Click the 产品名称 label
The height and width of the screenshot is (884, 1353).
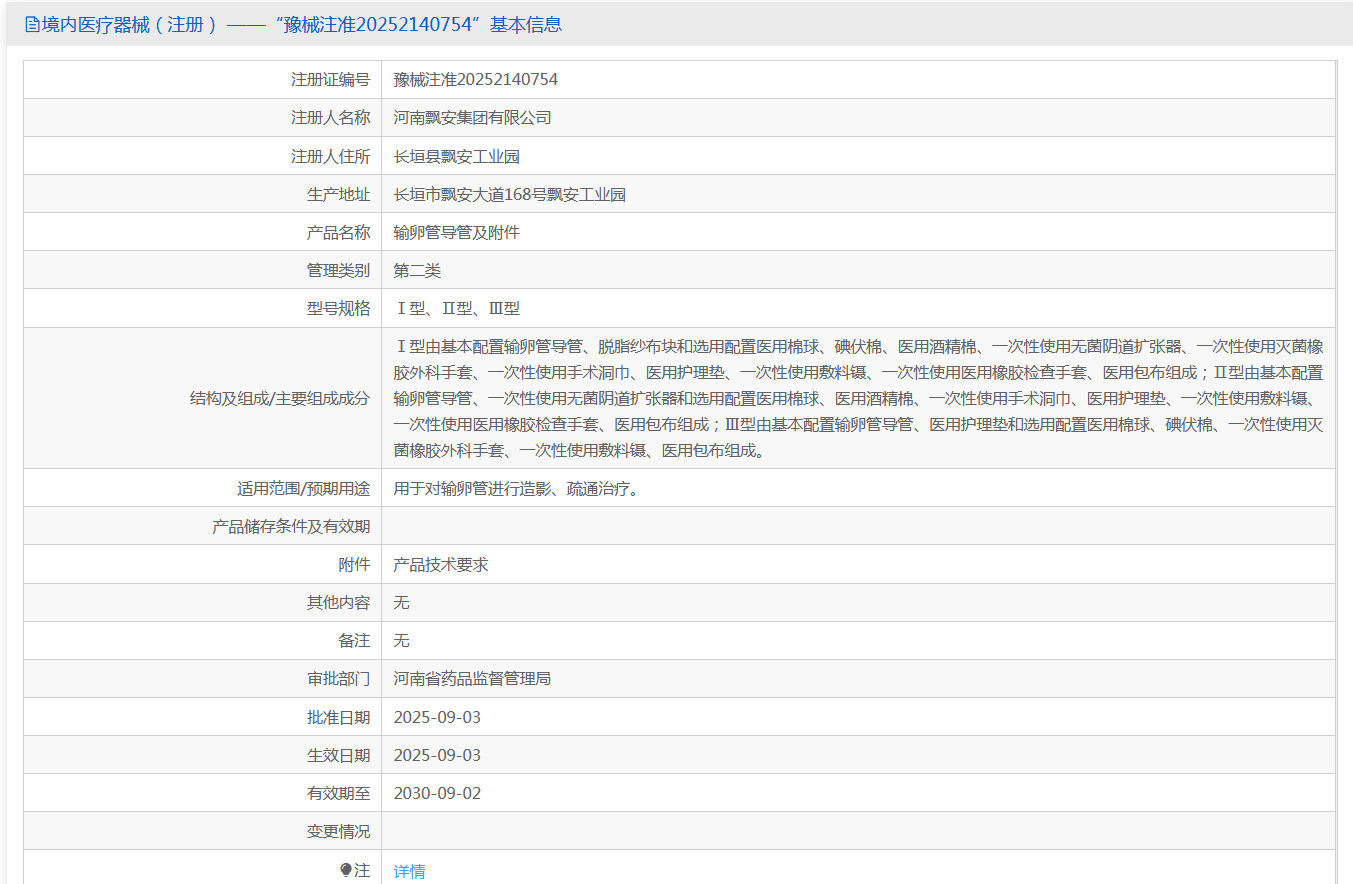tap(338, 232)
